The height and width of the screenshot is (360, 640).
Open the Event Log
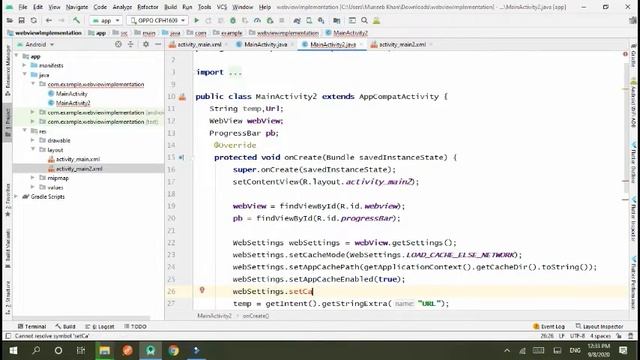pyautogui.click(x=549, y=327)
